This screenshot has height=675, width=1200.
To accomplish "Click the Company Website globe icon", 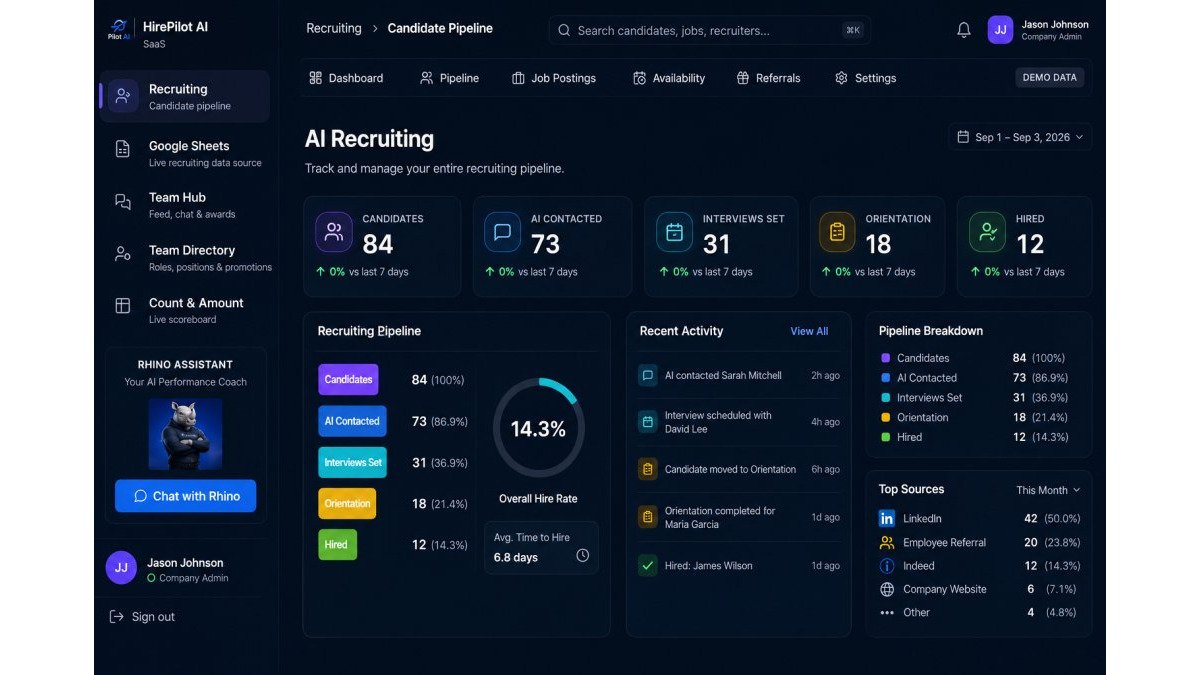I will coord(887,589).
